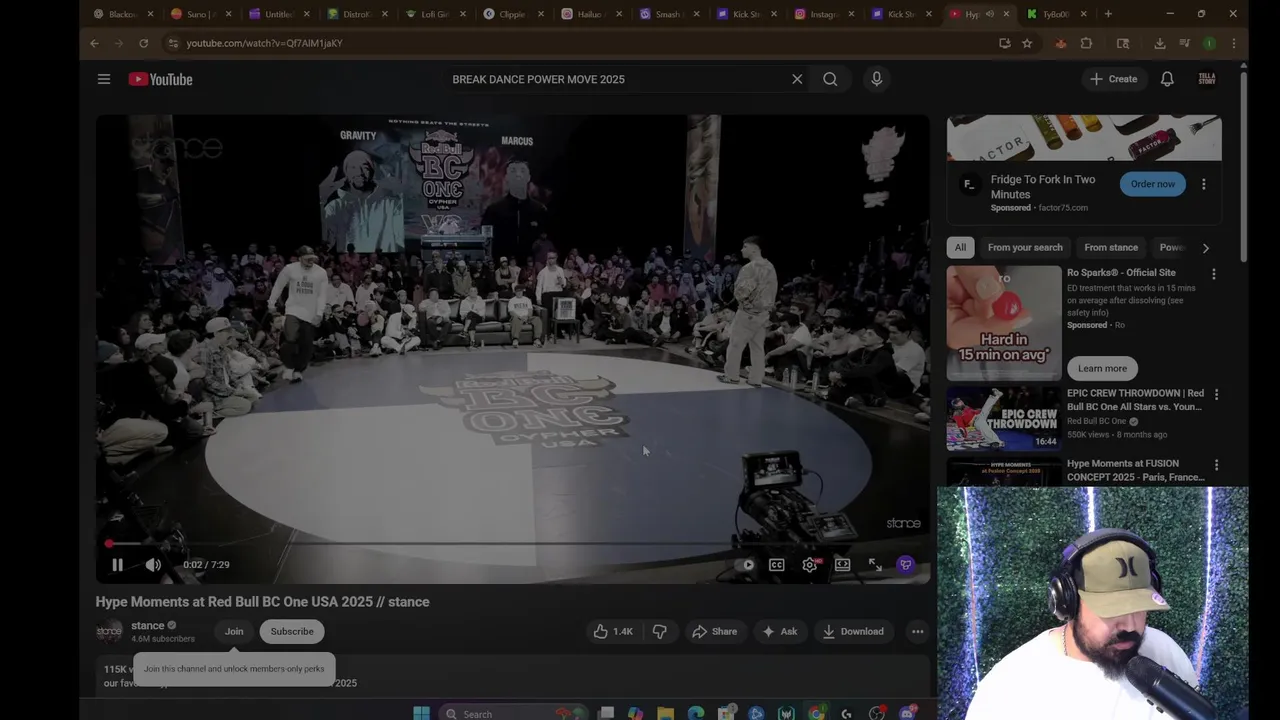Click the purple extension icon in player
Viewport: 1280px width, 720px height.
click(906, 565)
